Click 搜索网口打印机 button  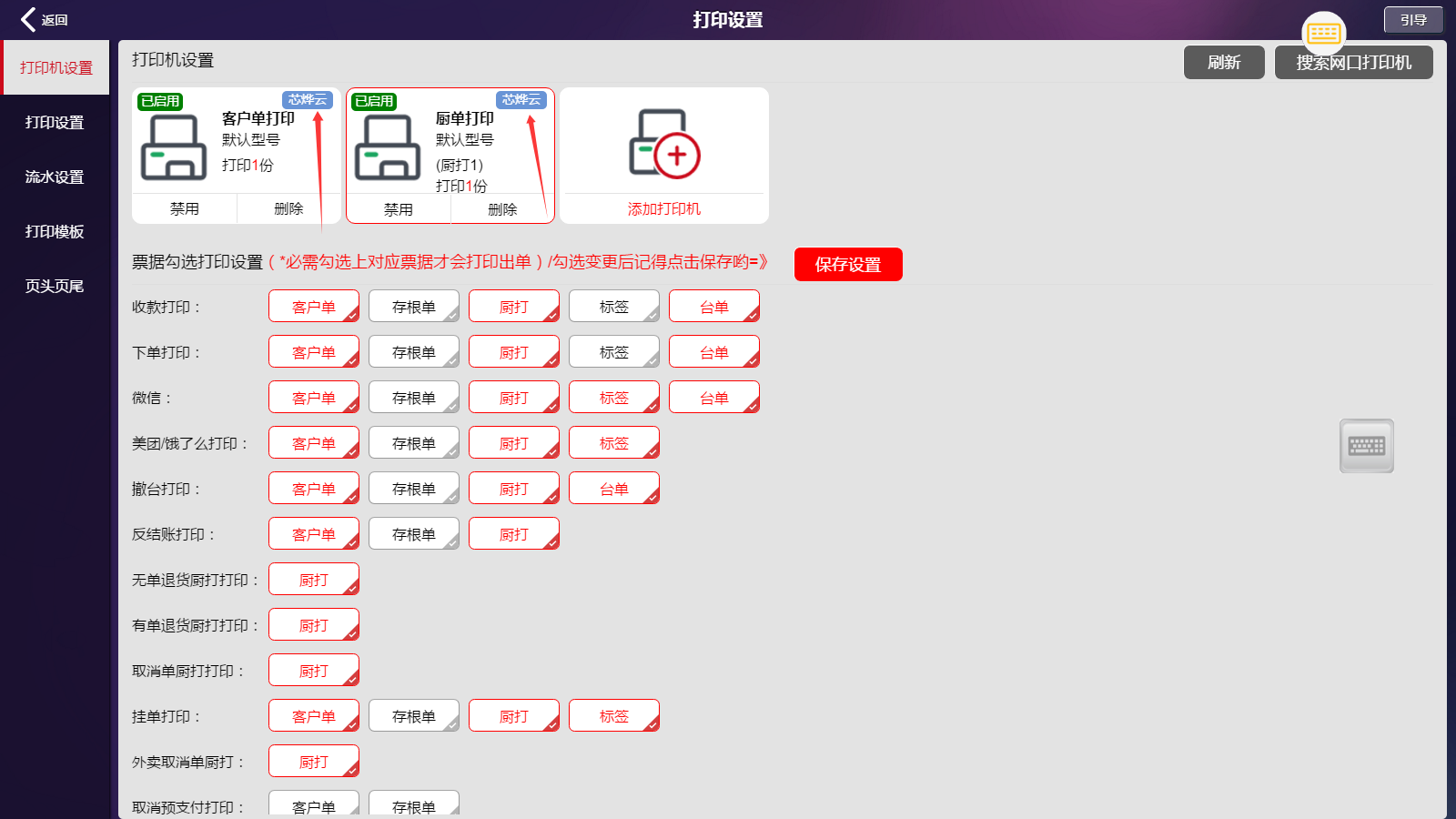click(1354, 62)
